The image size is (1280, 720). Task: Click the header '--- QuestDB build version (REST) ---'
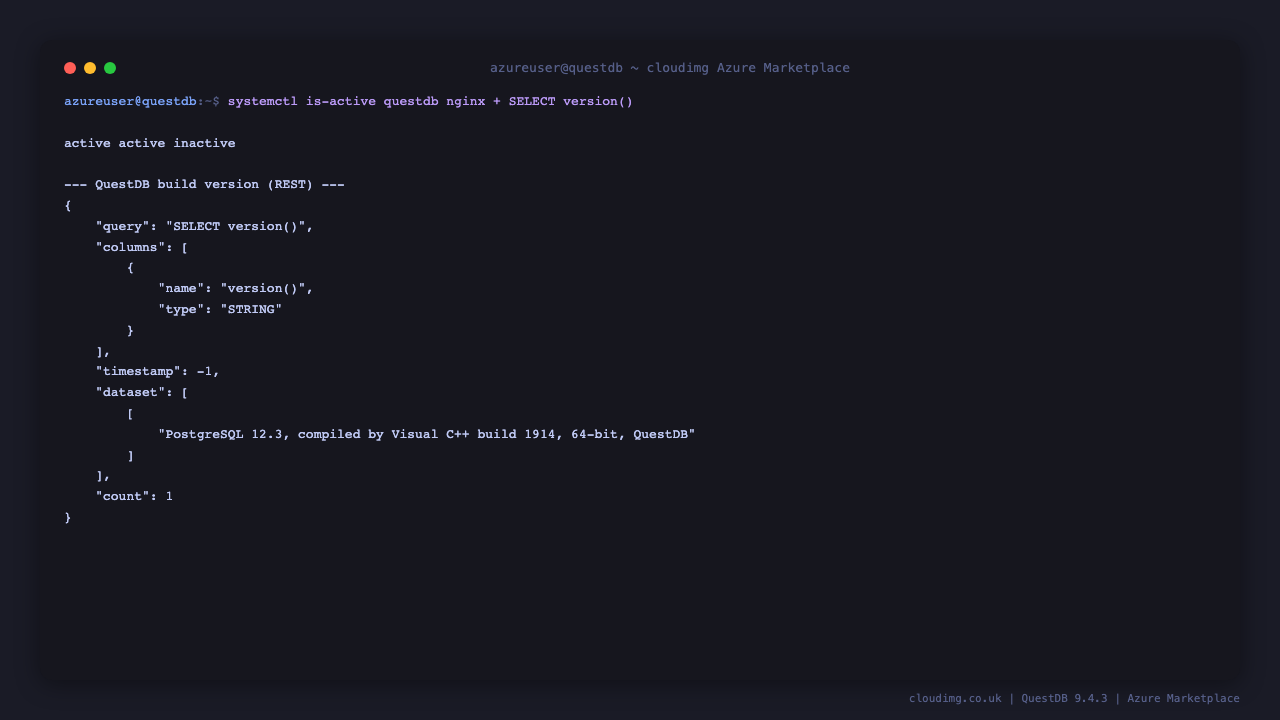[x=204, y=185]
